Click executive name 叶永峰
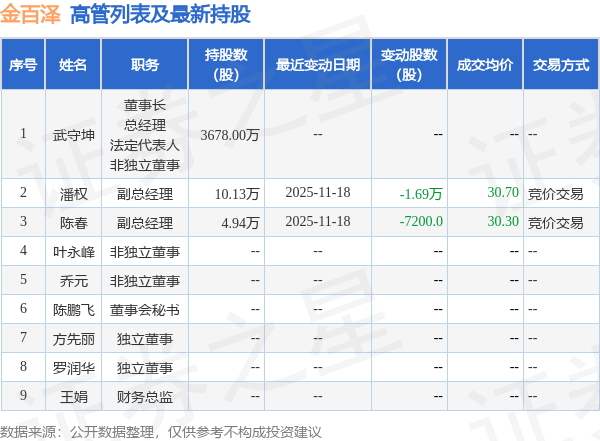Viewport: 600px width, 441px height. pyautogui.click(x=73, y=252)
